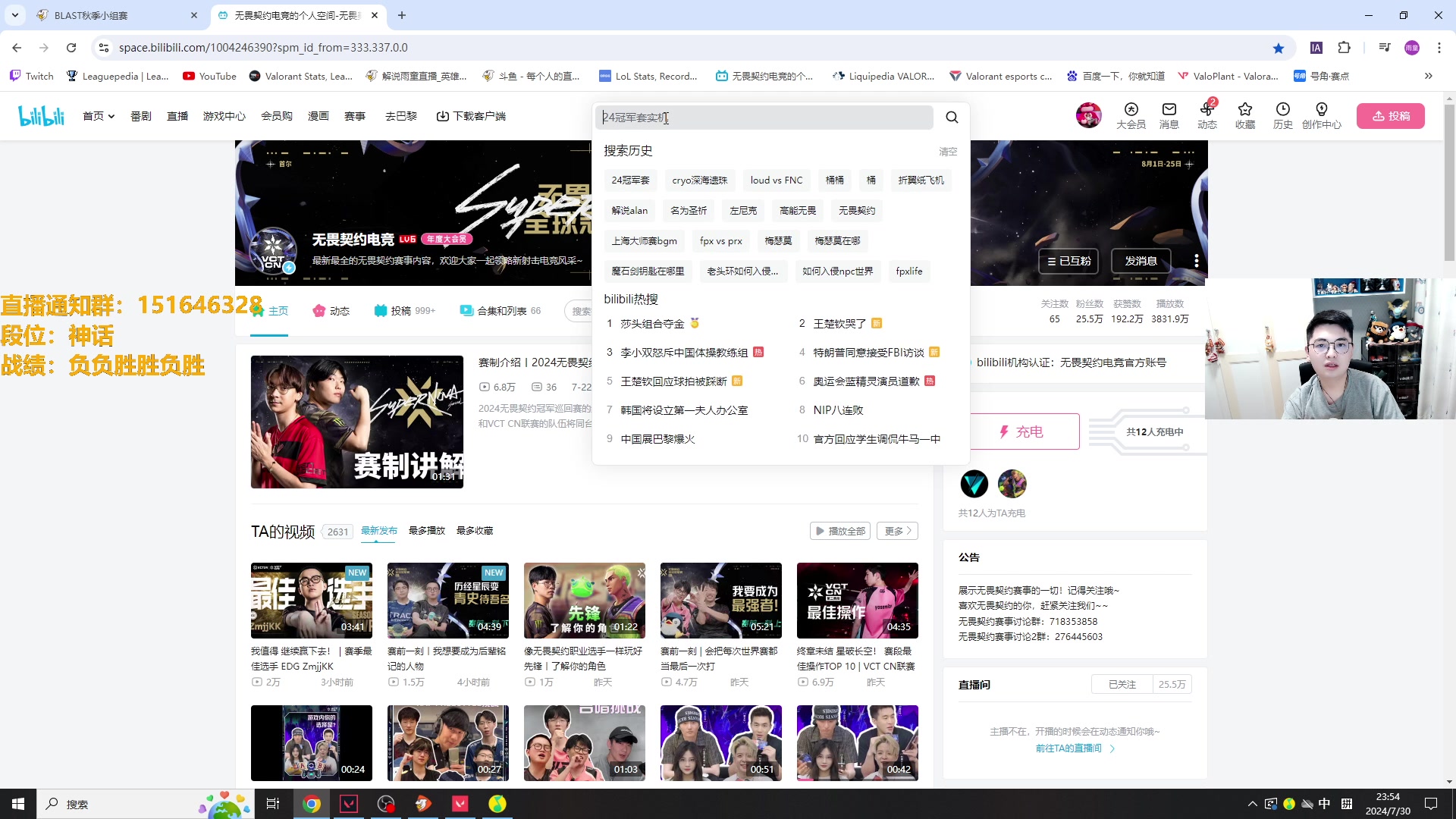Open the 收藏 favorites icon
Image resolution: width=1456 pixels, height=819 pixels.
click(x=1244, y=115)
